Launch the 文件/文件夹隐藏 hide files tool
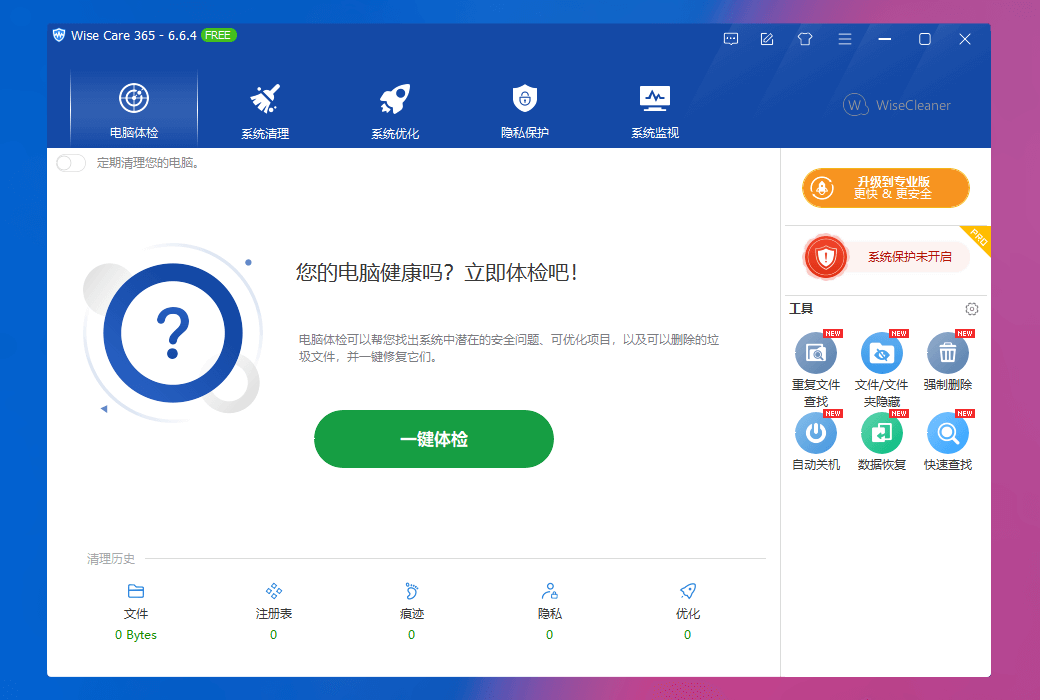 [x=882, y=353]
